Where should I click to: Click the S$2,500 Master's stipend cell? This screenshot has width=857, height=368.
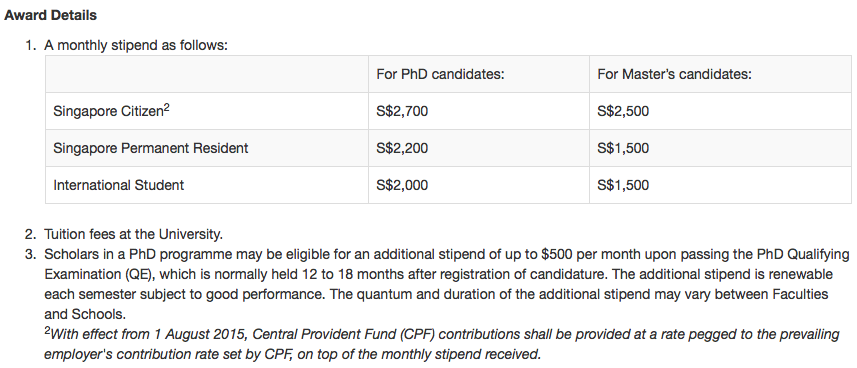point(720,111)
